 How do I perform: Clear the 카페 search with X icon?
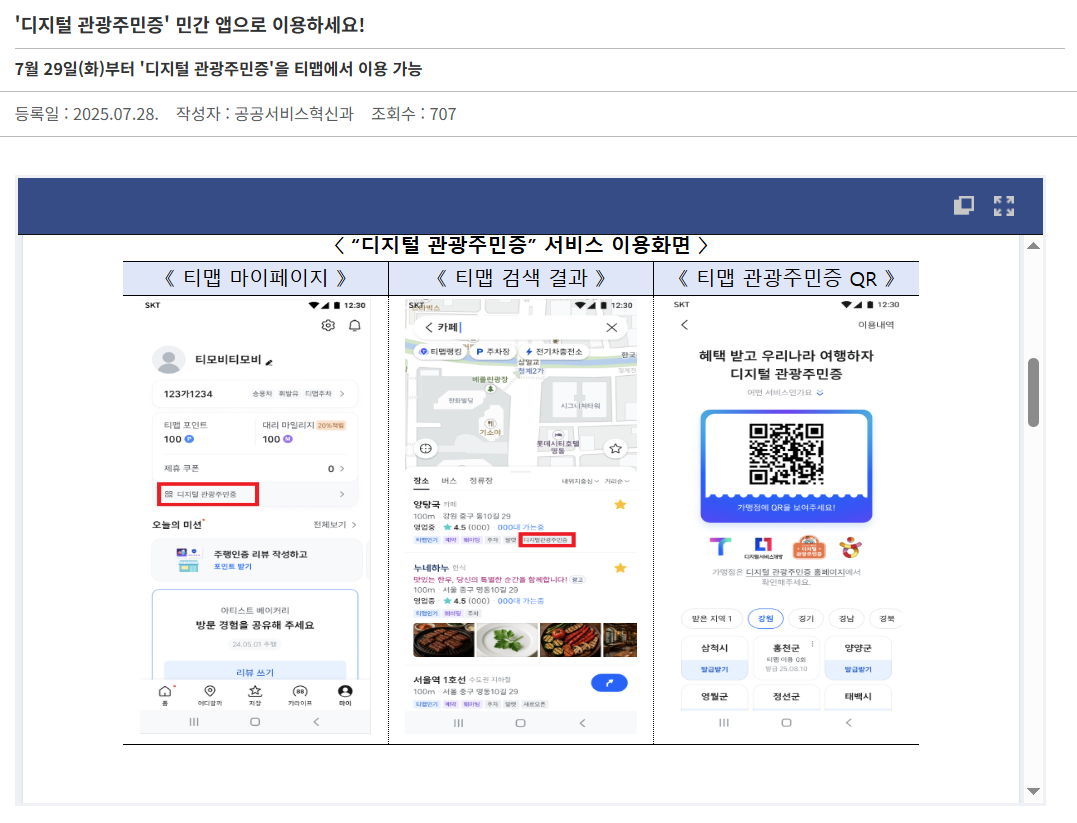click(612, 328)
